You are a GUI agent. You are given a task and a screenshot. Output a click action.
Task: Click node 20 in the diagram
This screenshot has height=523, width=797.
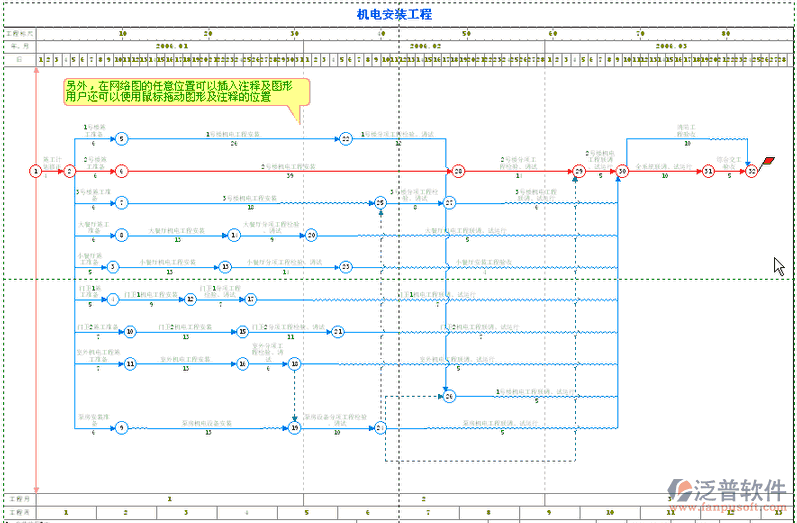tap(311, 235)
